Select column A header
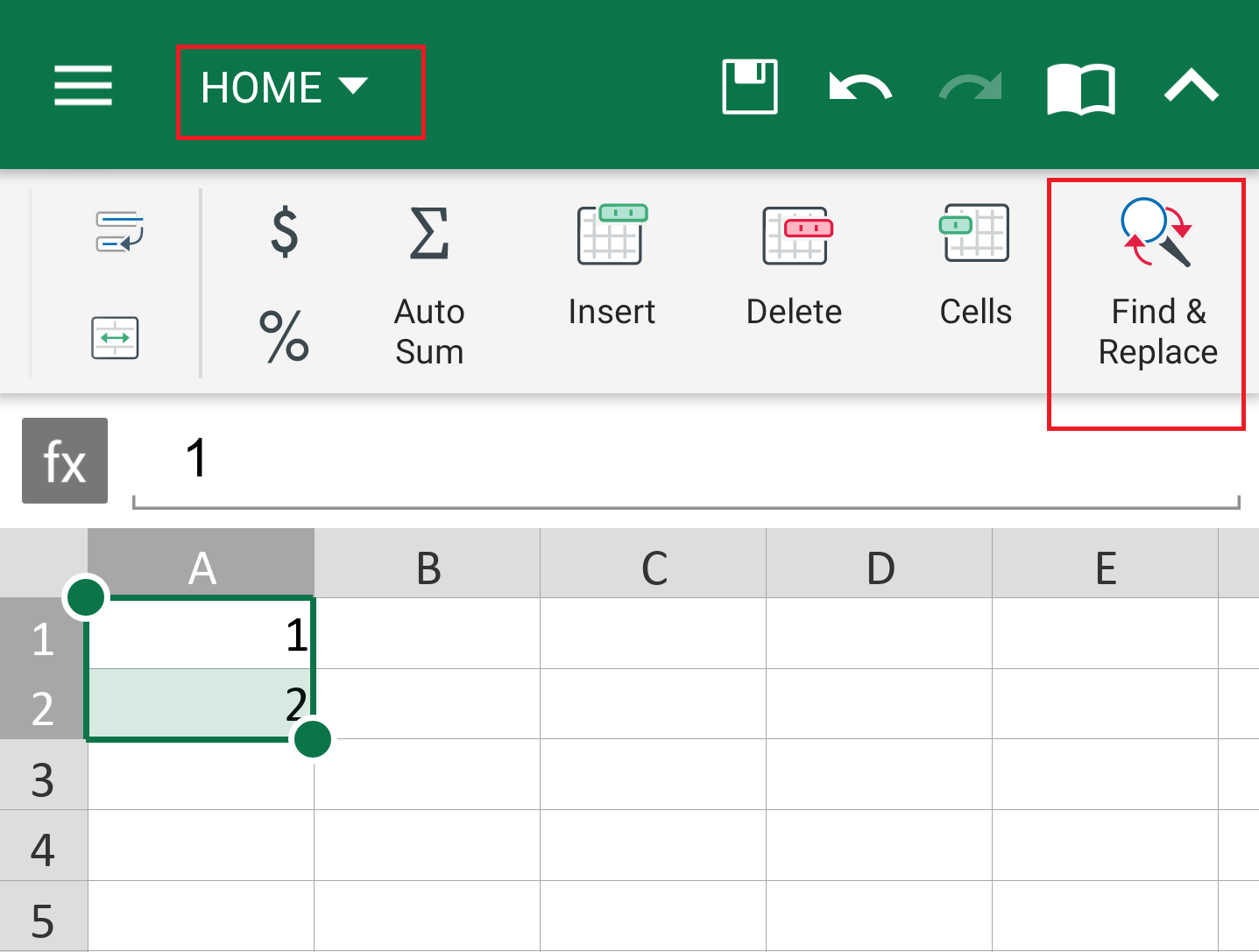Screen dimensions: 1259x952 tap(202, 563)
